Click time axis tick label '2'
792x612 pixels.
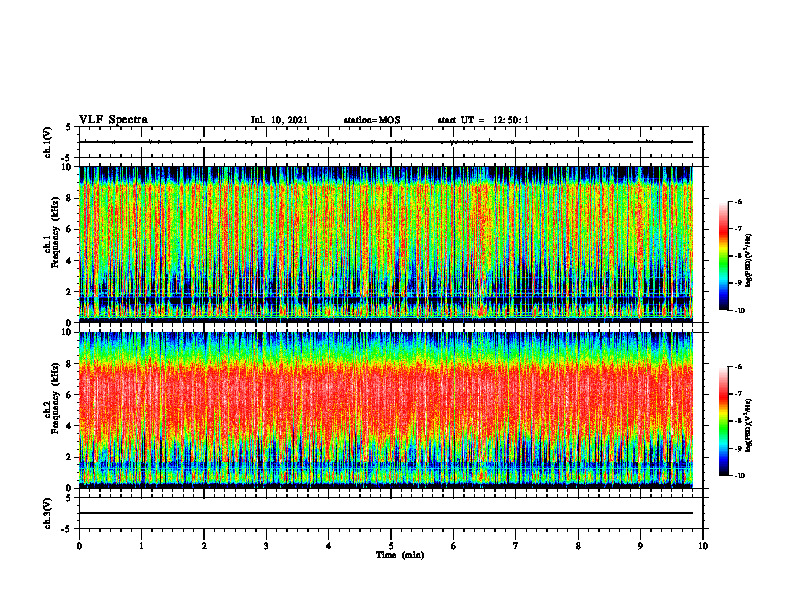click(x=204, y=546)
